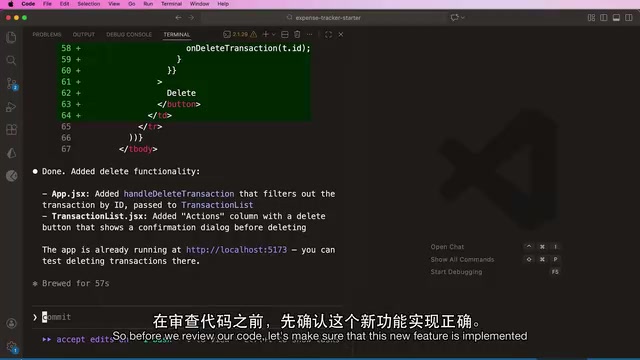Click Show All Commands shortcut
This screenshot has height=360, width=640.
click(462, 260)
